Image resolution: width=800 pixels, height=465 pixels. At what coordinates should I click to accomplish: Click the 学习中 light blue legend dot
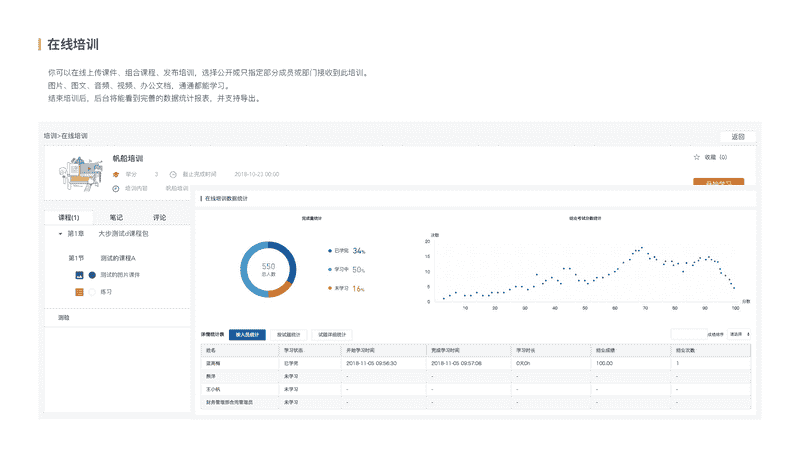[330, 270]
